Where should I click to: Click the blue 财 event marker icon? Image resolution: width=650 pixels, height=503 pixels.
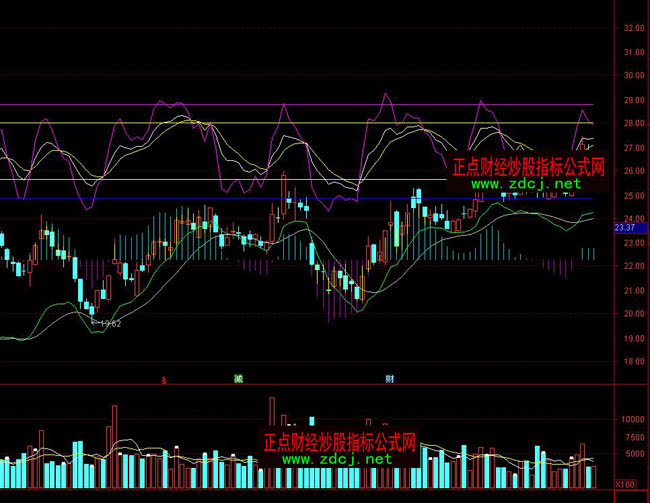click(390, 379)
